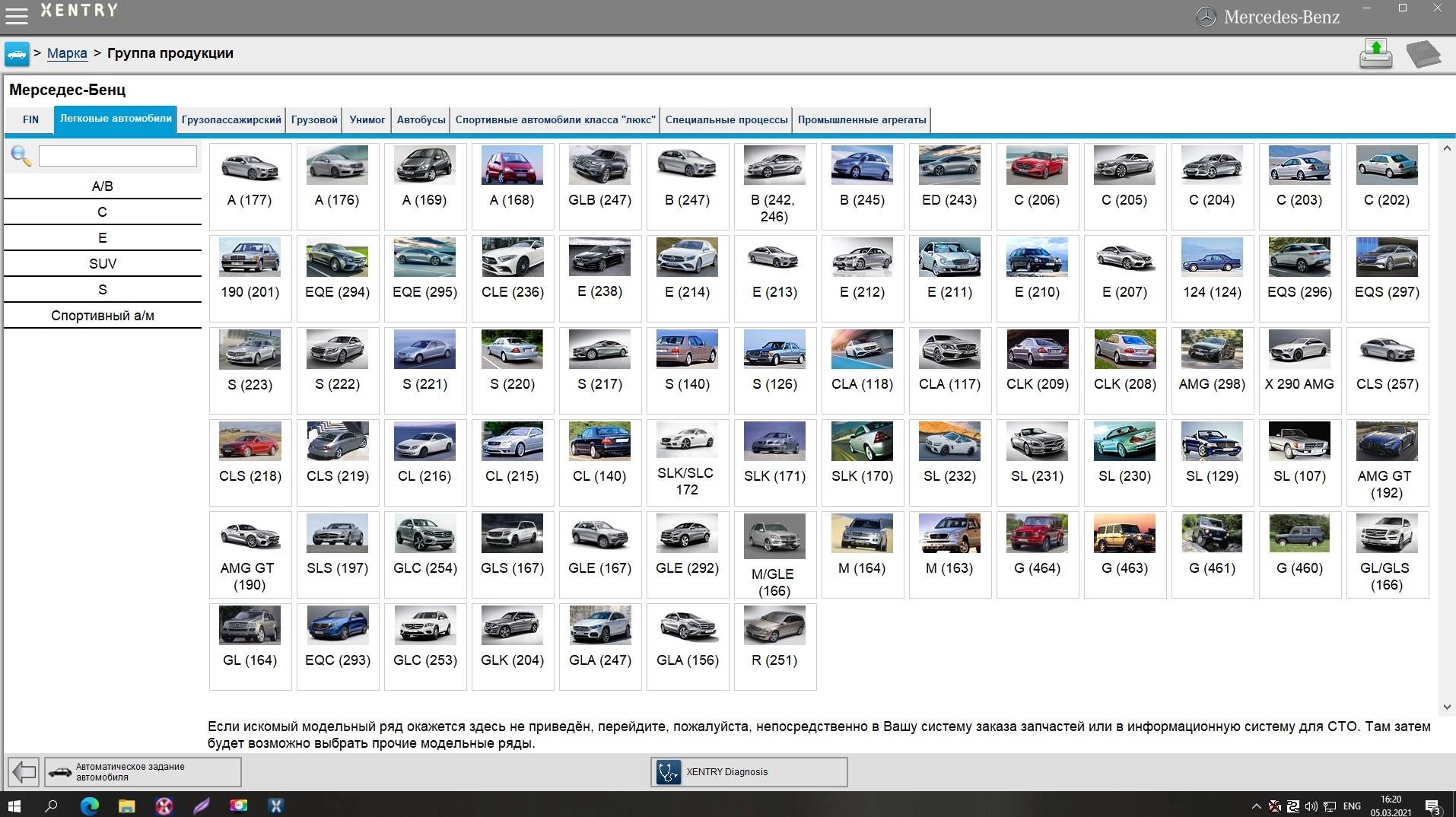This screenshot has height=817, width=1456.
Task: Filter by SUV category
Action: coord(103,264)
